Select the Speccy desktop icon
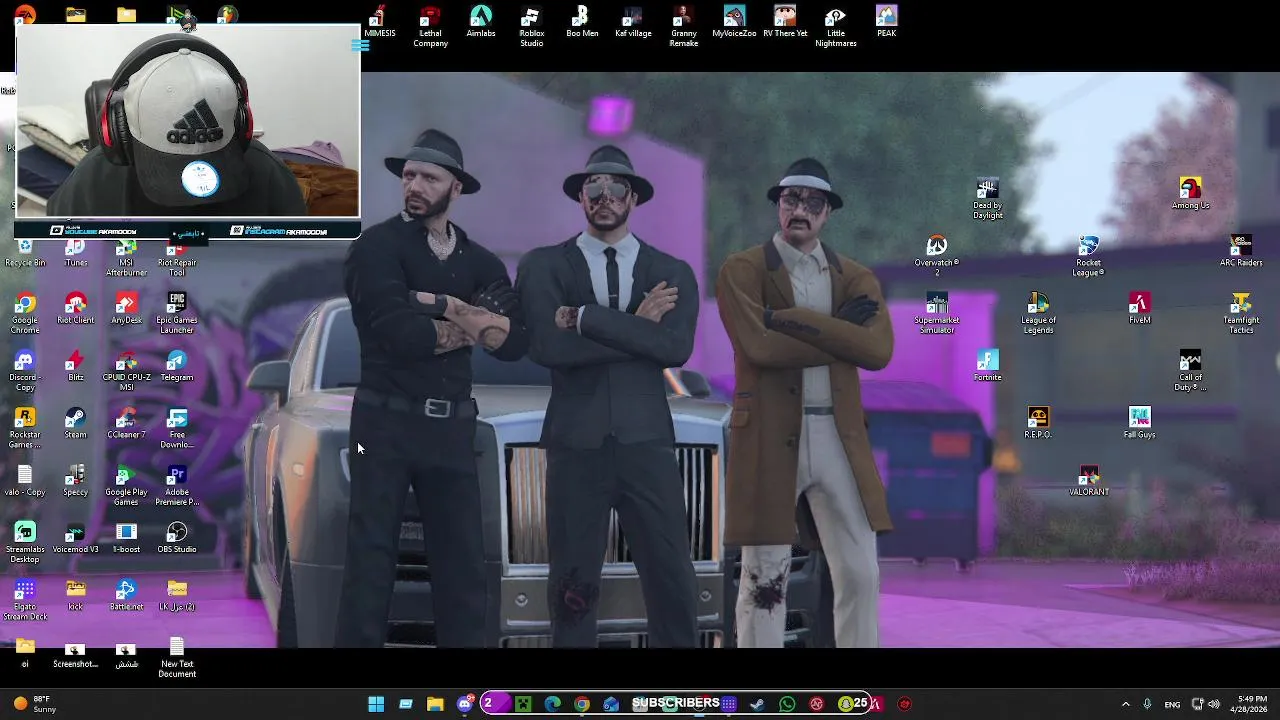Image resolution: width=1280 pixels, height=720 pixels. 76,479
